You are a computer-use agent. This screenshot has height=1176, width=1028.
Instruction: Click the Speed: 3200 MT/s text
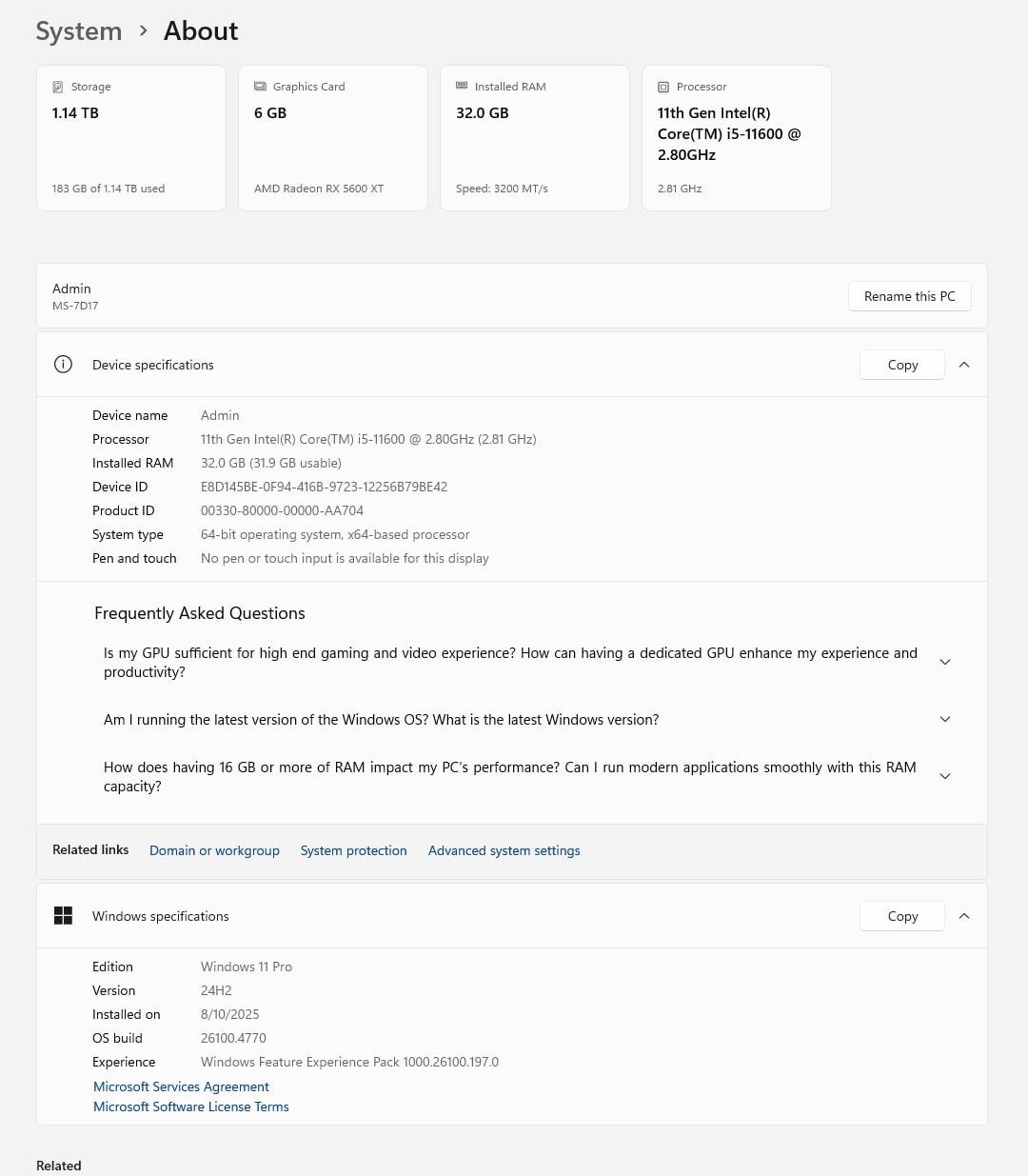pyautogui.click(x=502, y=189)
